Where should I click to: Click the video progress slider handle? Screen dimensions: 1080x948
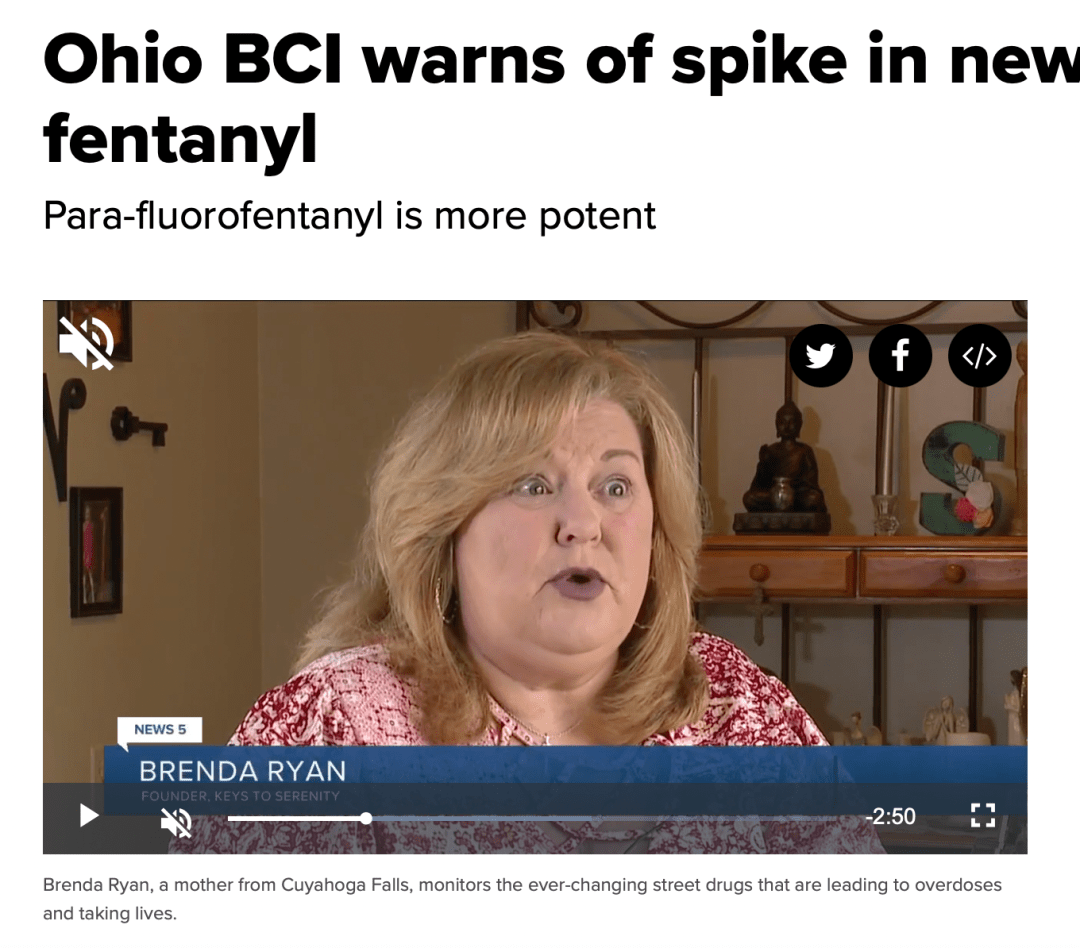tap(366, 818)
